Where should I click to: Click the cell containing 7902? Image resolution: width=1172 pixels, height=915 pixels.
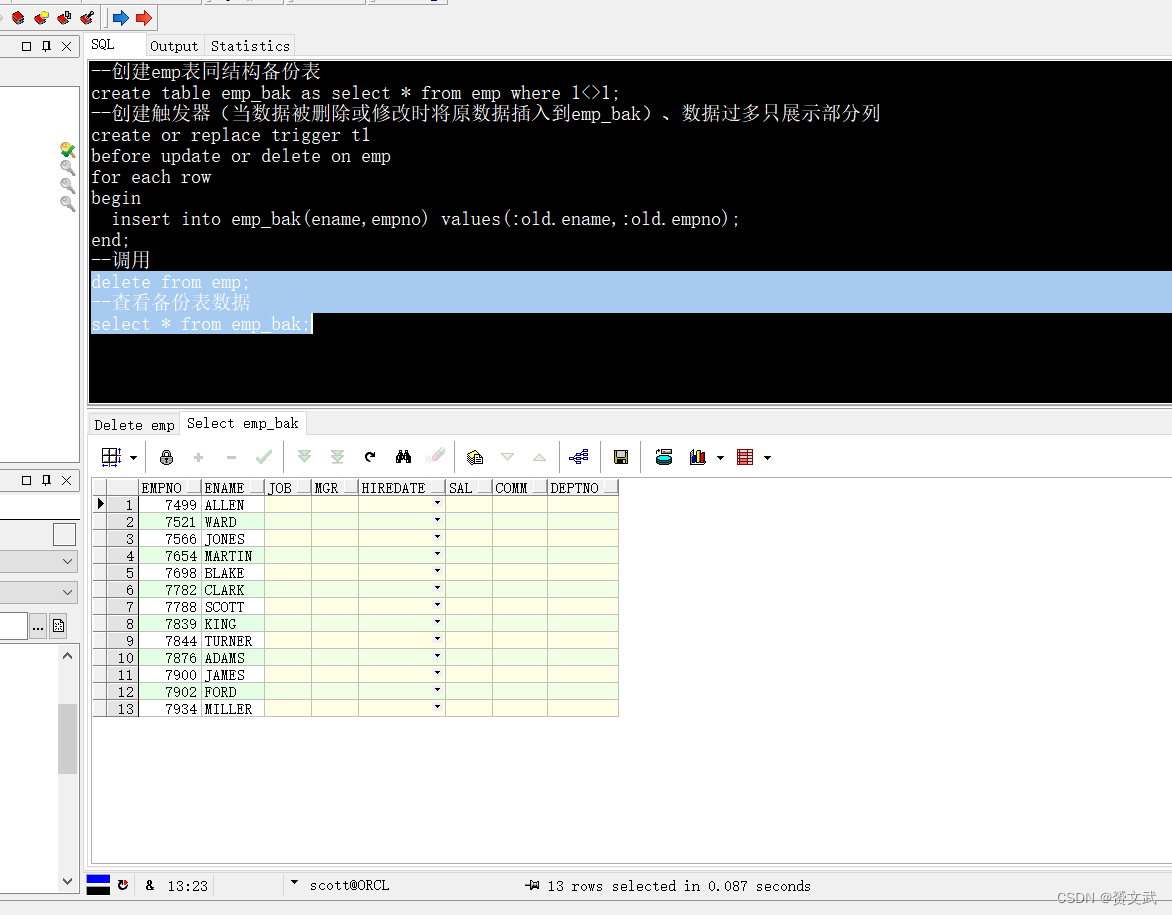[x=170, y=691]
